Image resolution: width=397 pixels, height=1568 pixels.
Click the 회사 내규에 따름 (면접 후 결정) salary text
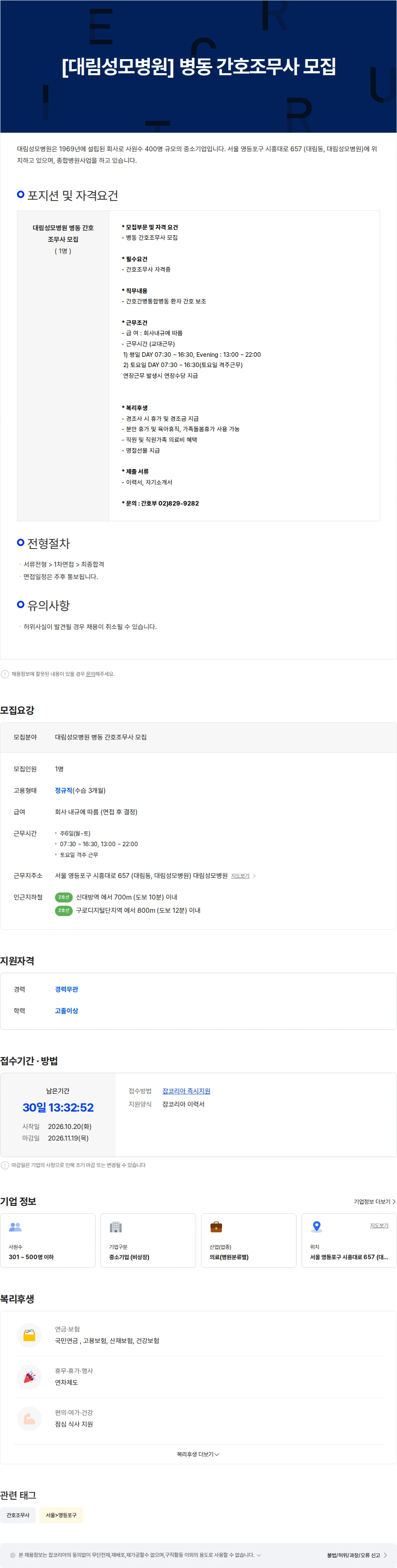click(96, 812)
